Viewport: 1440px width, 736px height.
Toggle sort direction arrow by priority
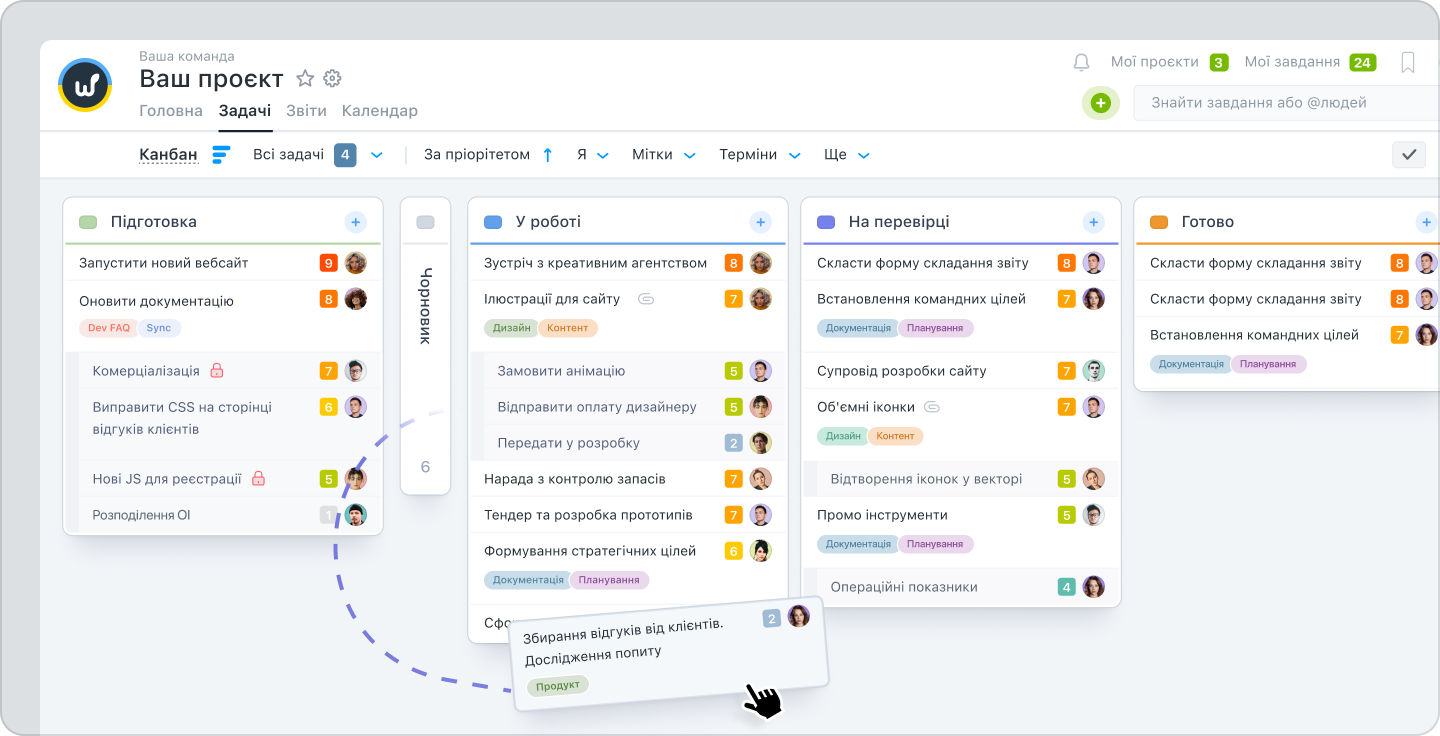point(547,155)
